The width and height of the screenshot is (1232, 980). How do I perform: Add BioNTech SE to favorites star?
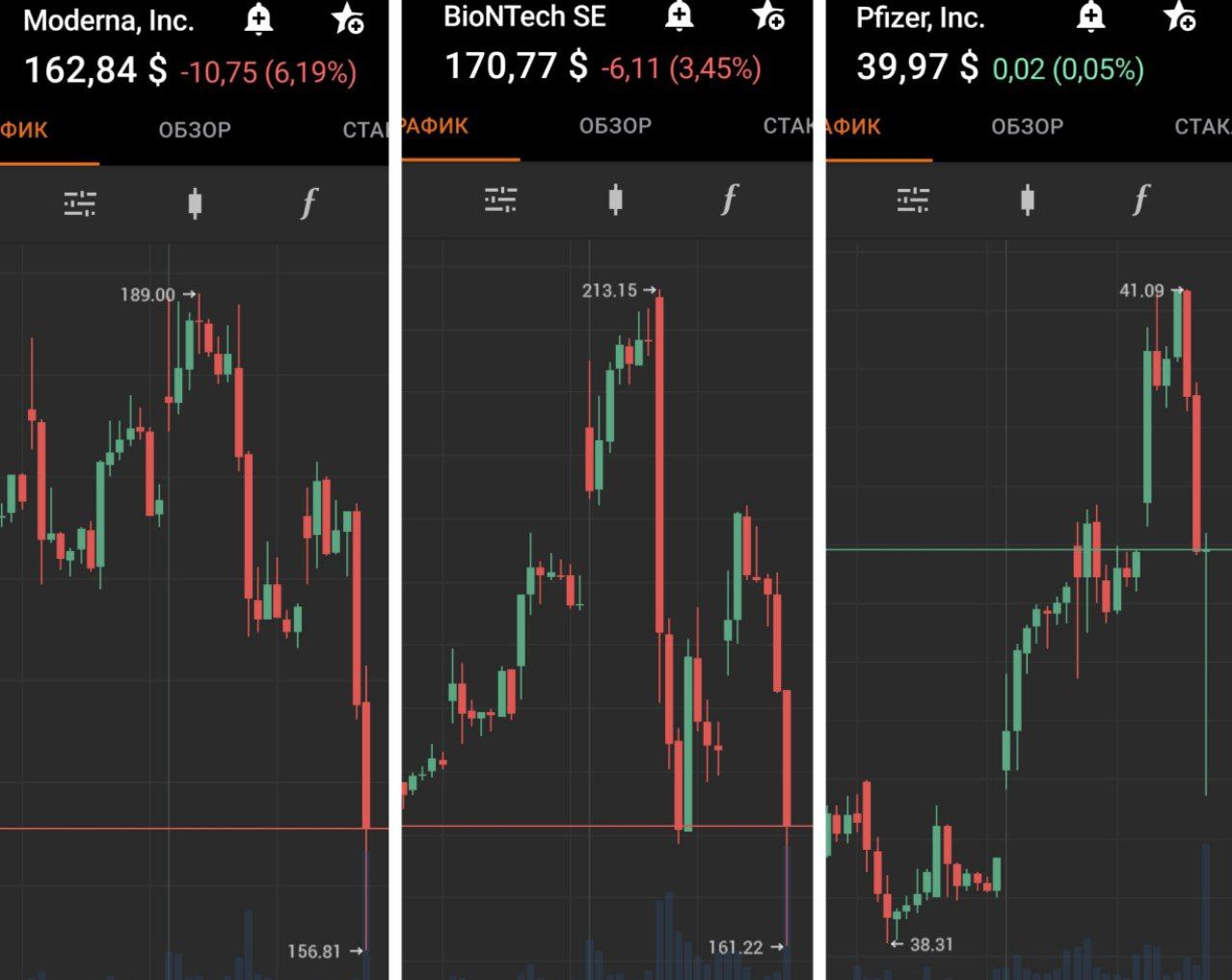tap(769, 15)
